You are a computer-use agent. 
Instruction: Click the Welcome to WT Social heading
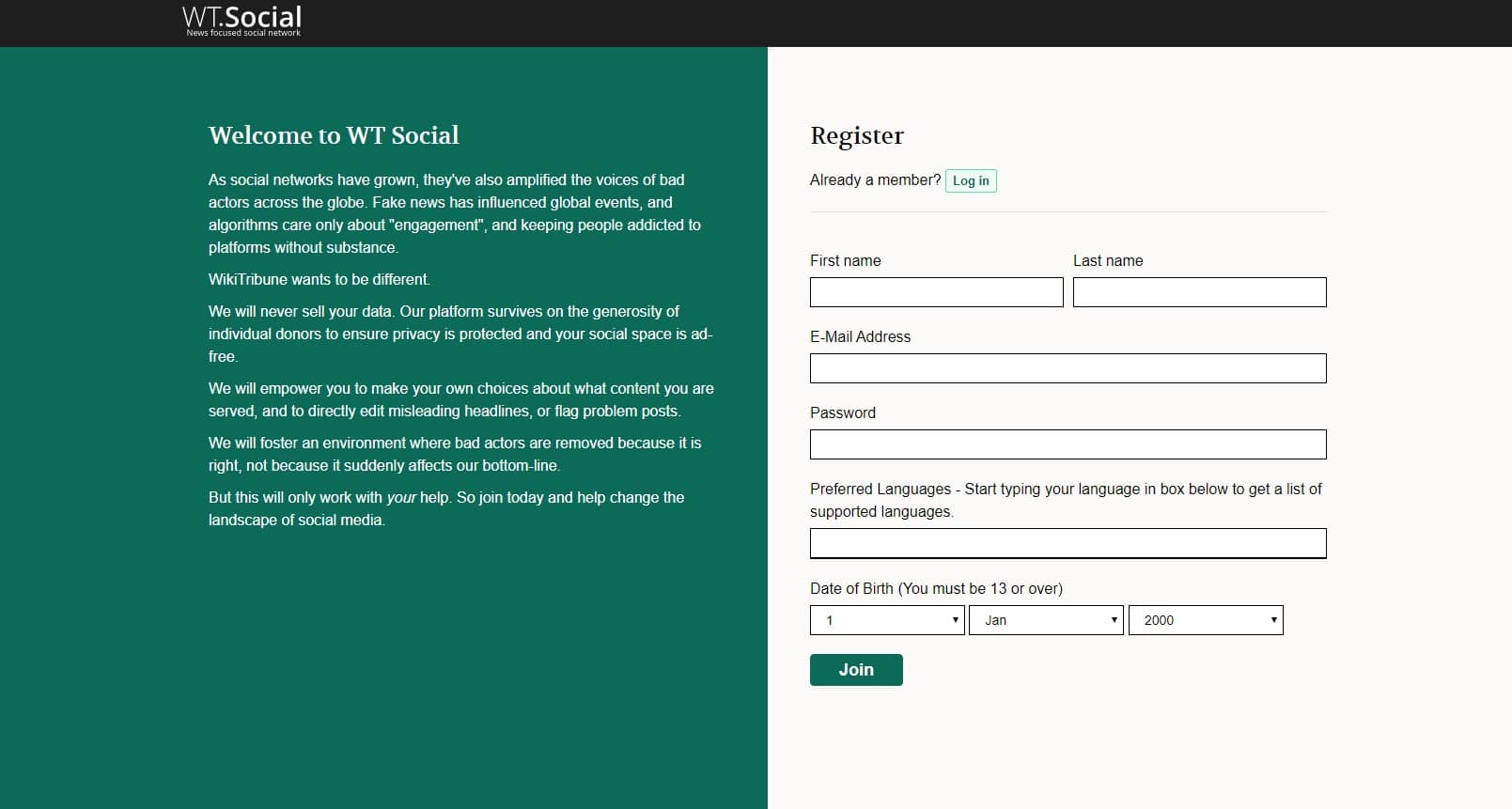[334, 135]
